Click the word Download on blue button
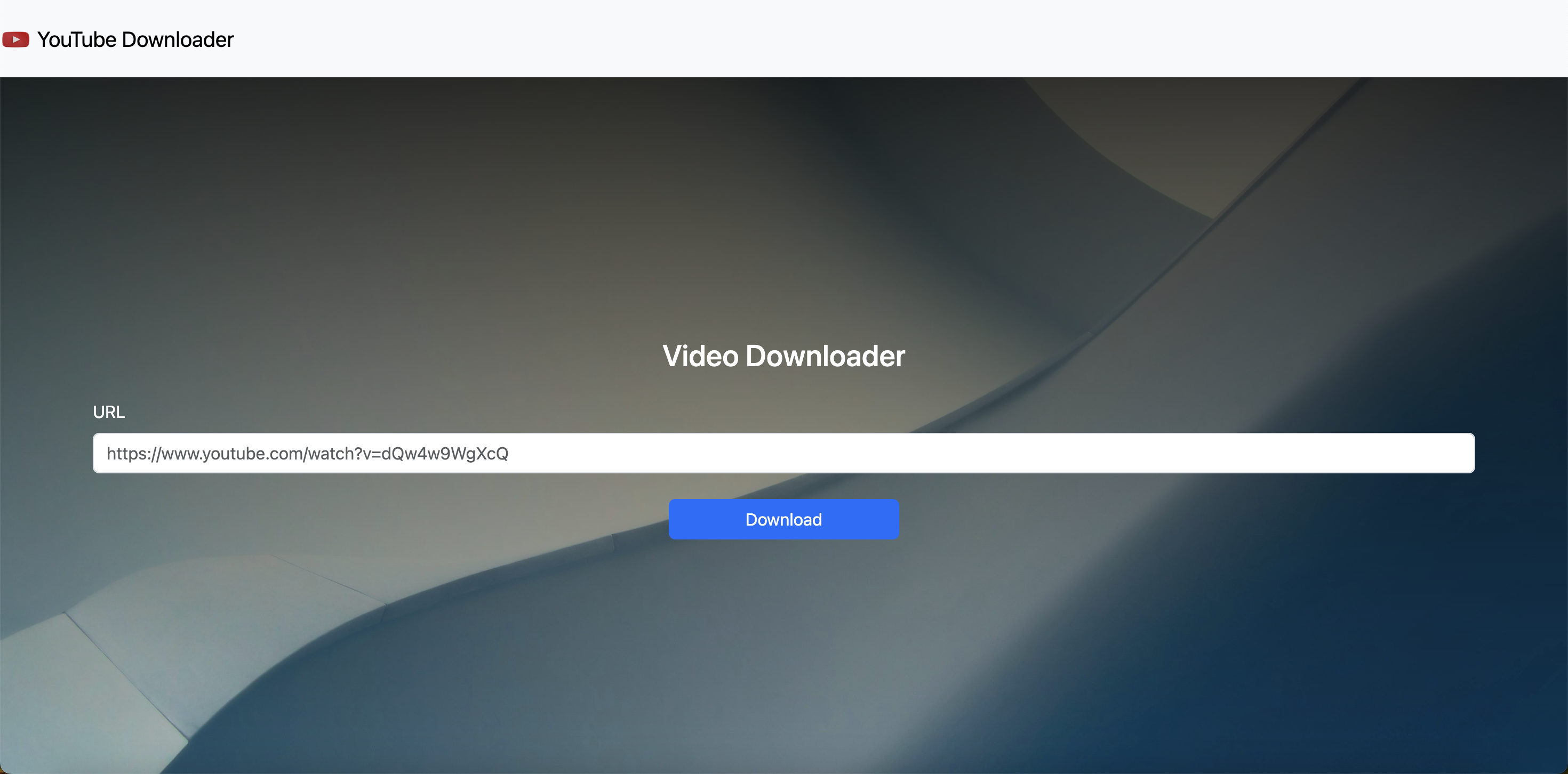Viewport: 1568px width, 774px height. pyautogui.click(x=783, y=519)
